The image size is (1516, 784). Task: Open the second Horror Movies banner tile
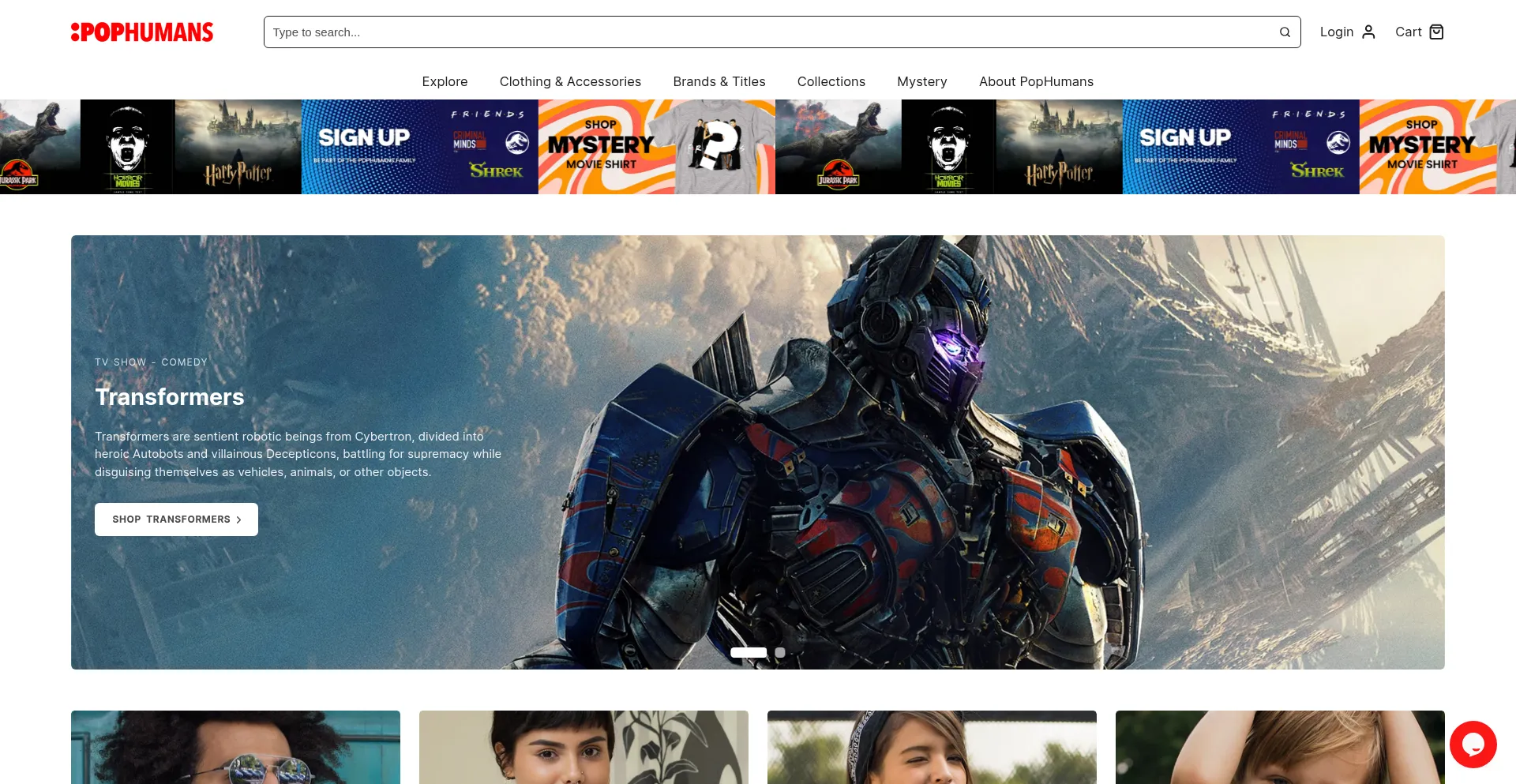tap(949, 147)
